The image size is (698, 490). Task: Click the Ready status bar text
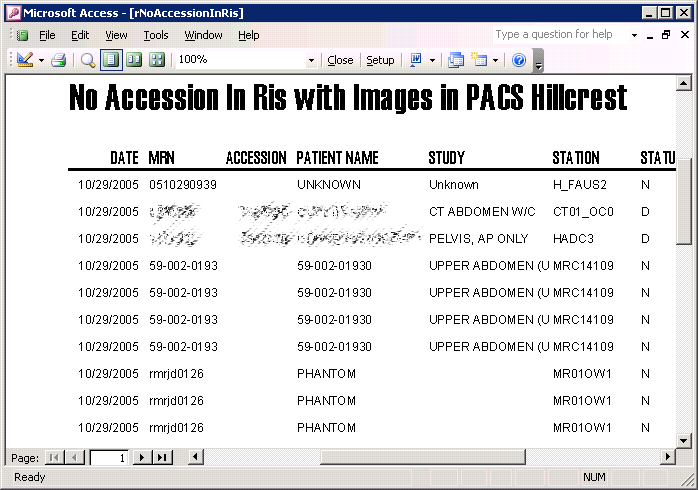(x=29, y=477)
